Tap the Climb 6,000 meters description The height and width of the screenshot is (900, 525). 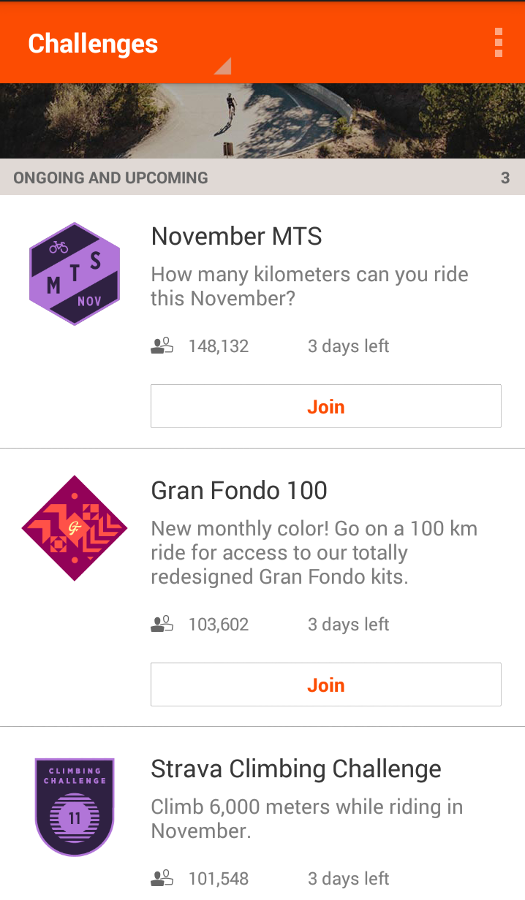pyautogui.click(x=307, y=818)
